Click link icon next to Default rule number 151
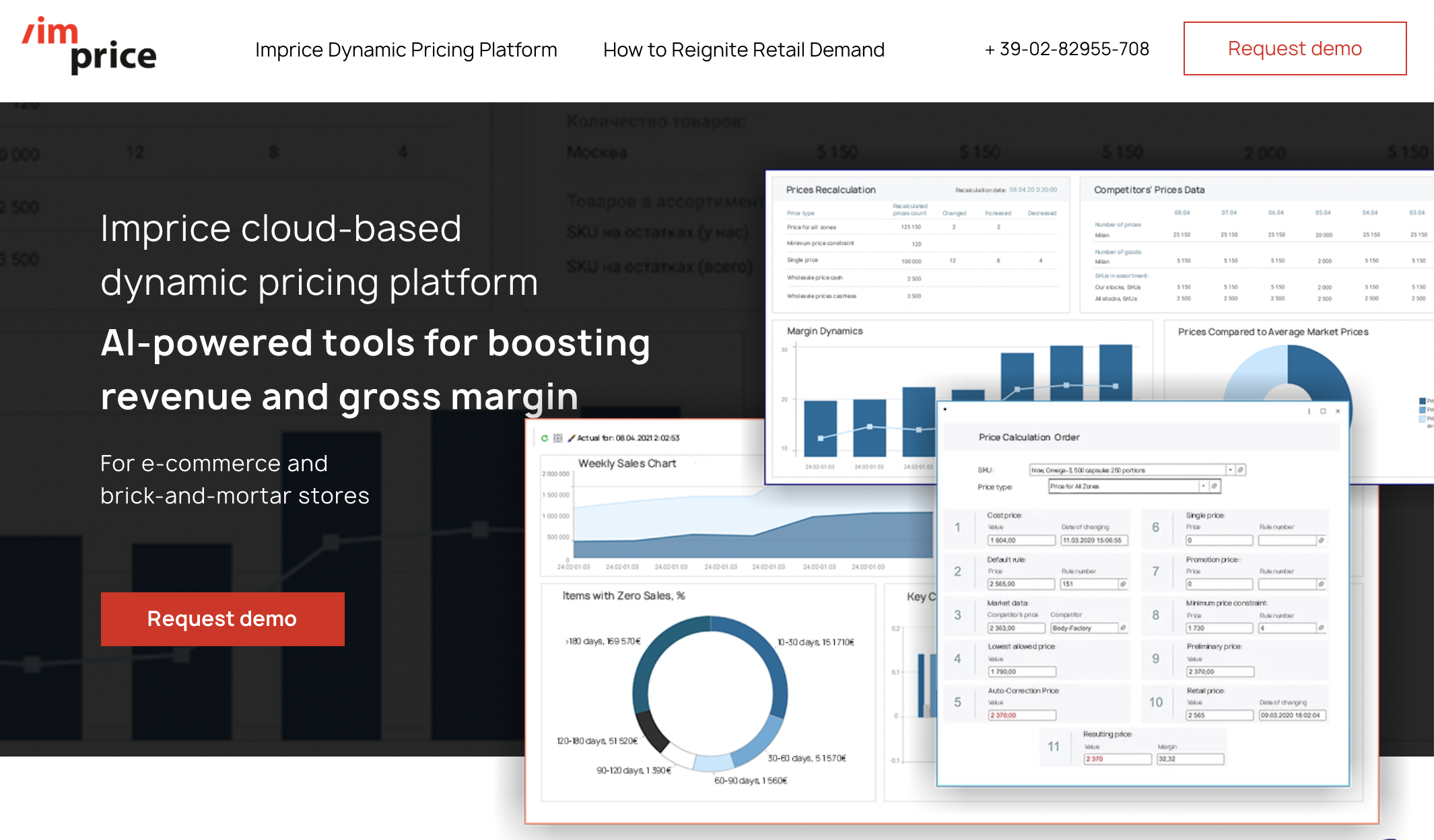The height and width of the screenshot is (840, 1434). tap(1123, 584)
